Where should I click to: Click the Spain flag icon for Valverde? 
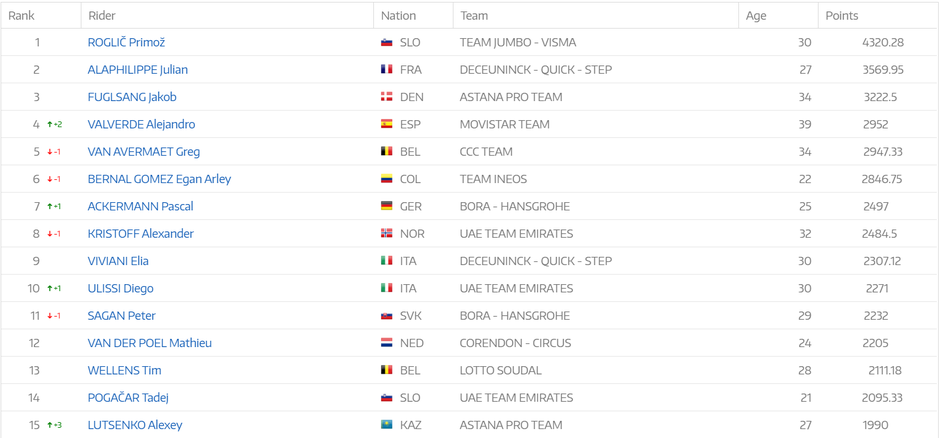coord(386,125)
